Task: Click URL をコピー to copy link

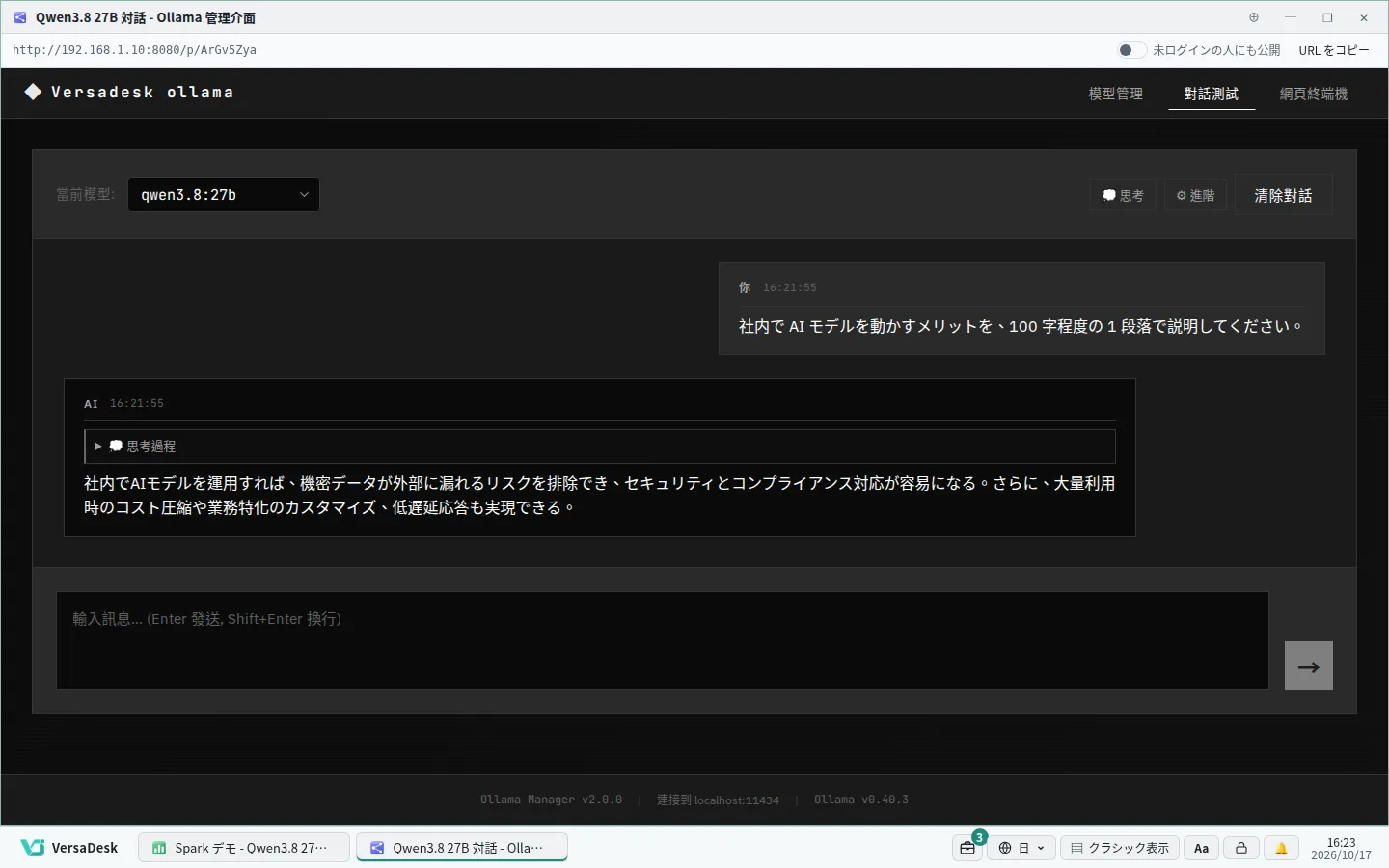Action: [1334, 50]
